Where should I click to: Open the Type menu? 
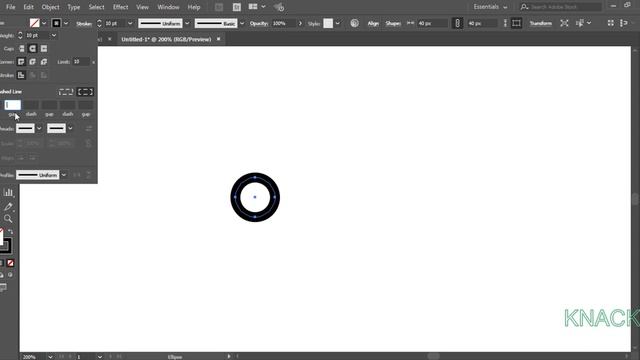point(74,7)
